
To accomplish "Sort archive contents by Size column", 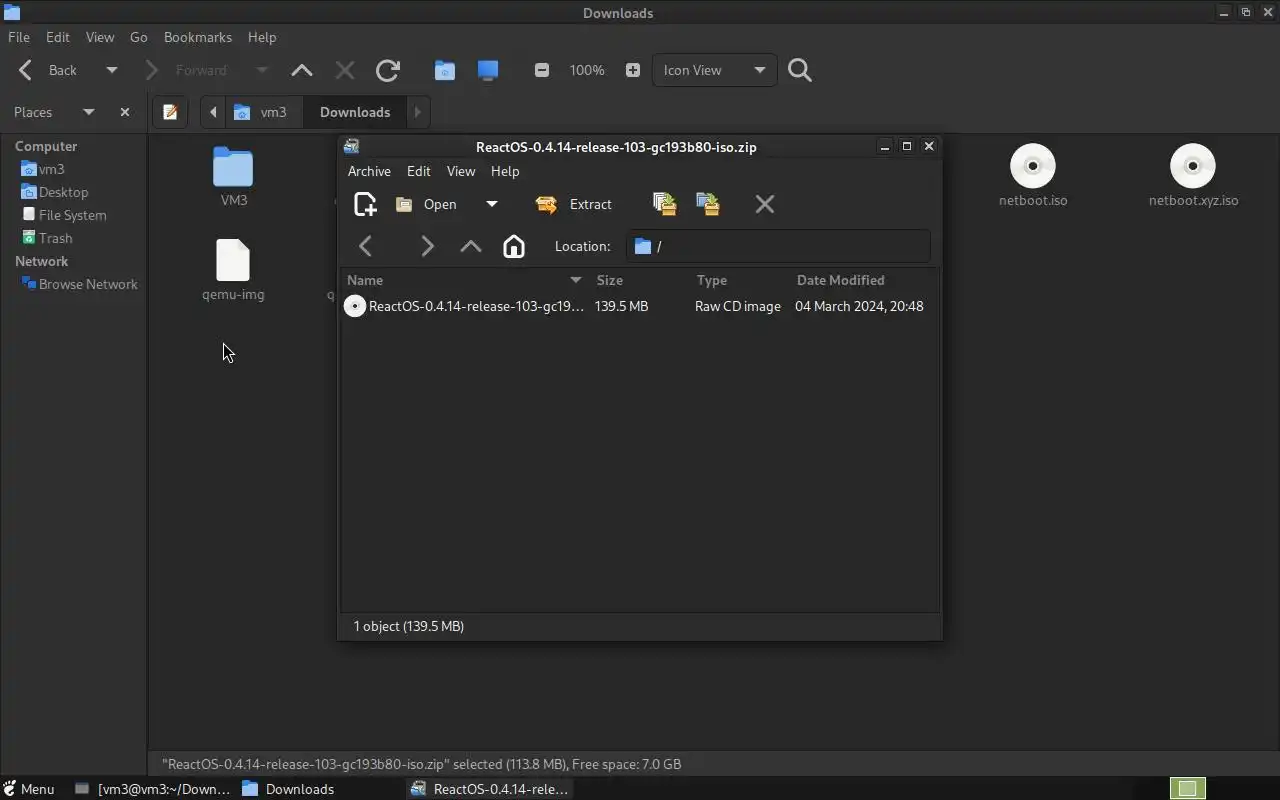I will pyautogui.click(x=640, y=280).
